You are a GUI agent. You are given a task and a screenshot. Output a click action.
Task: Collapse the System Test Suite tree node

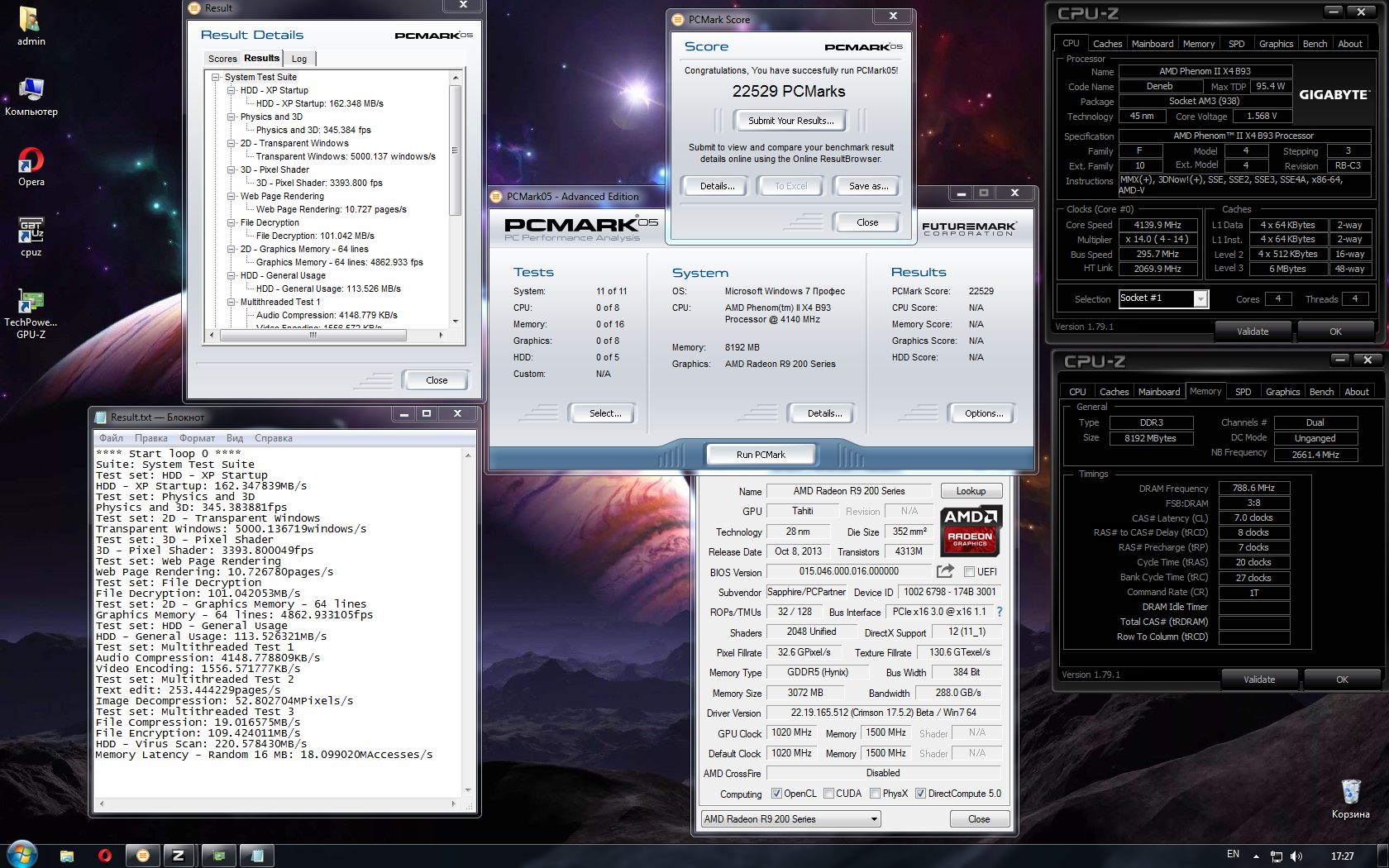pyautogui.click(x=215, y=77)
